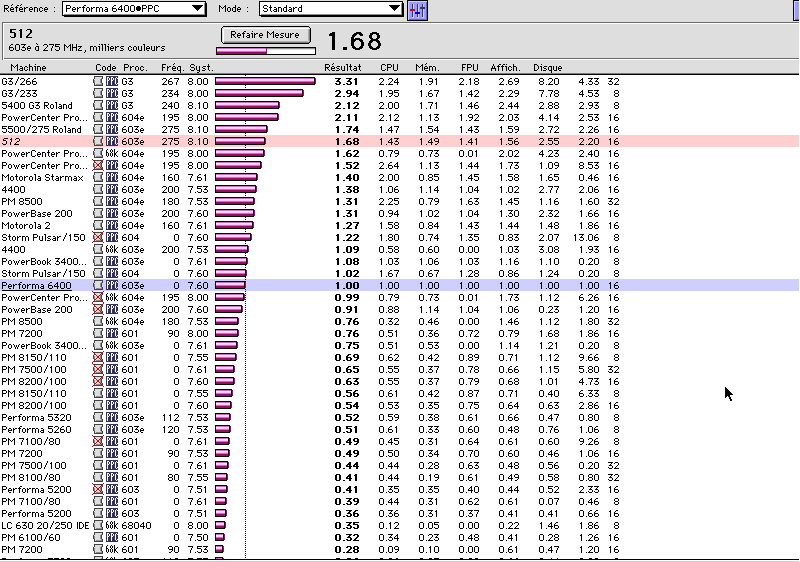The height and width of the screenshot is (562, 800).
Task: Click the result bar in the Performa 6400 row
Action: (231, 286)
